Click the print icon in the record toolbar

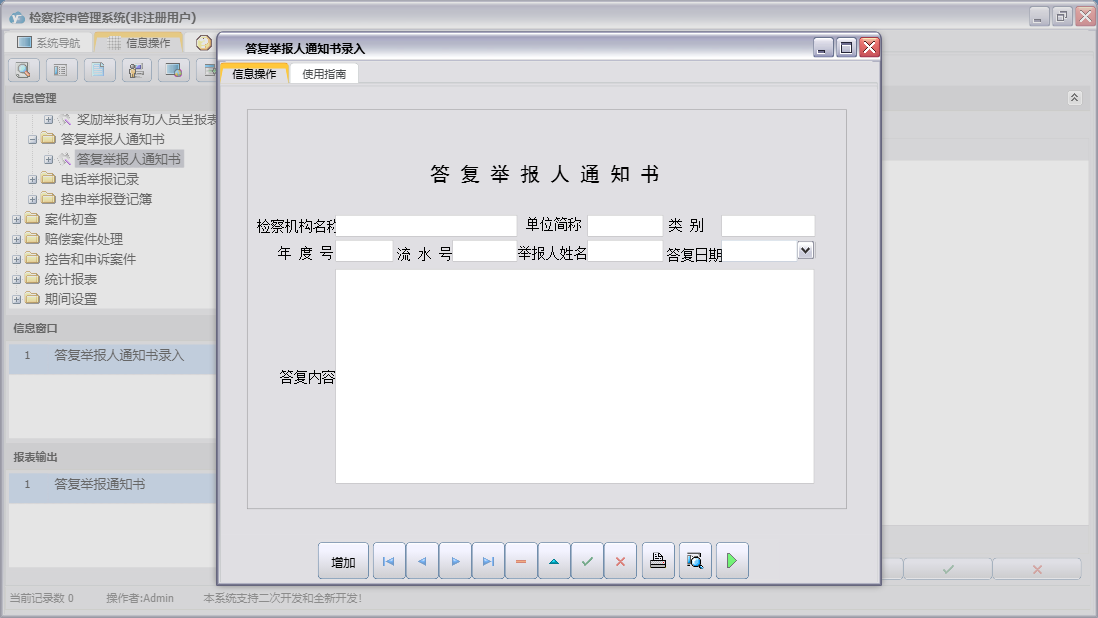(x=658, y=561)
